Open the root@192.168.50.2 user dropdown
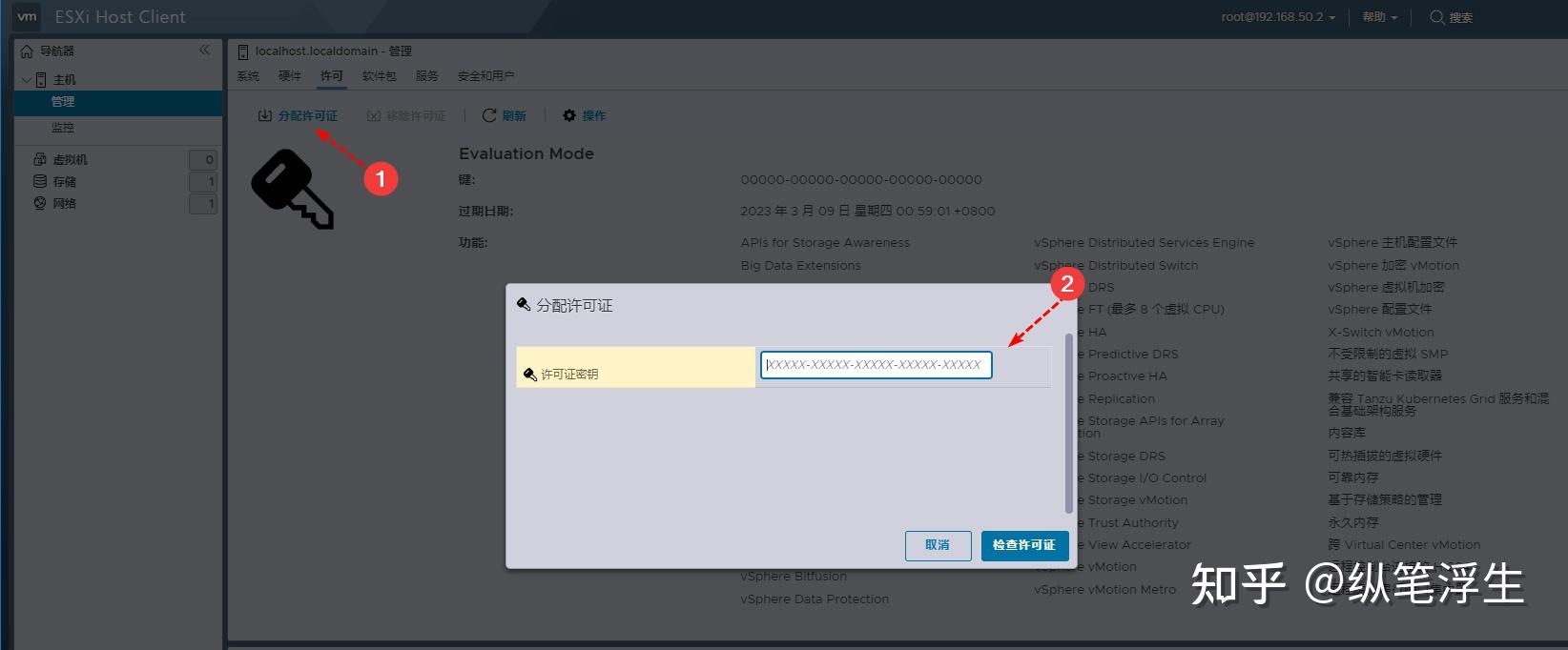Screen dimensions: 1568x650 [1278, 17]
